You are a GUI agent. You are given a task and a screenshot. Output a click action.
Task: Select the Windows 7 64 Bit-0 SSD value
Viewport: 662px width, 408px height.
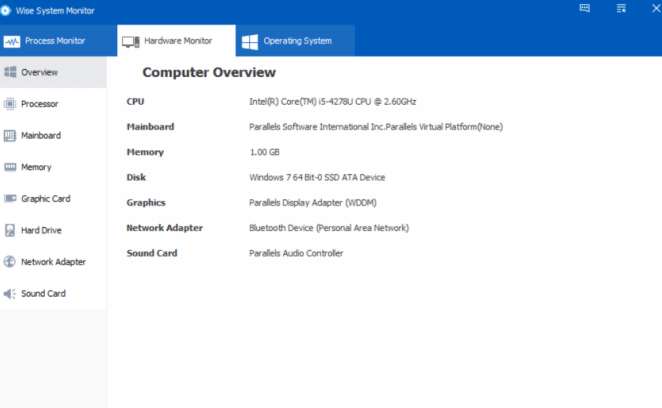tap(317, 177)
